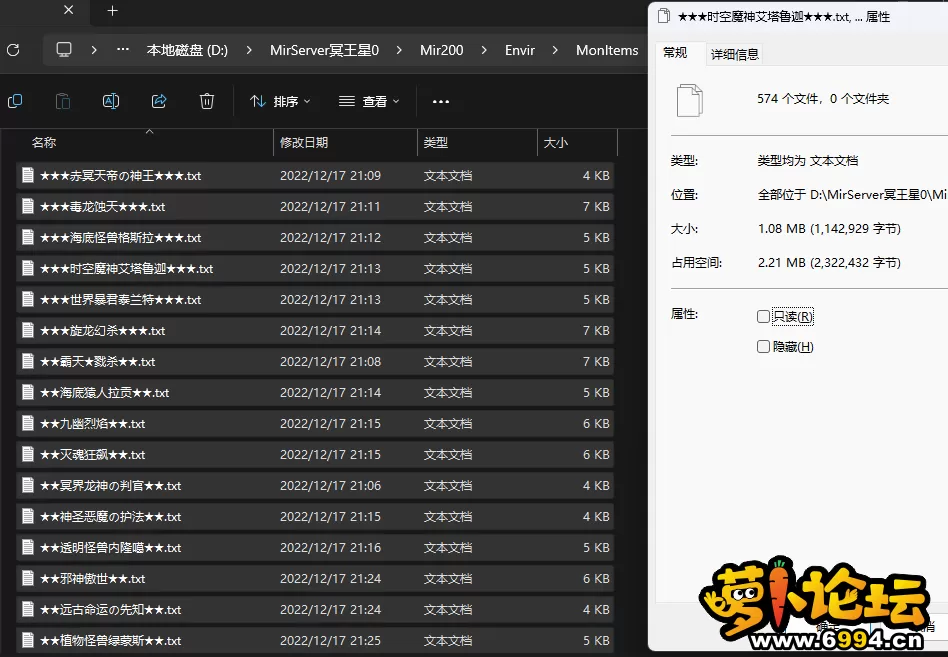Click file icon of ★★霸天★戮杀★★.txt
This screenshot has height=657, width=948.
pos(28,361)
